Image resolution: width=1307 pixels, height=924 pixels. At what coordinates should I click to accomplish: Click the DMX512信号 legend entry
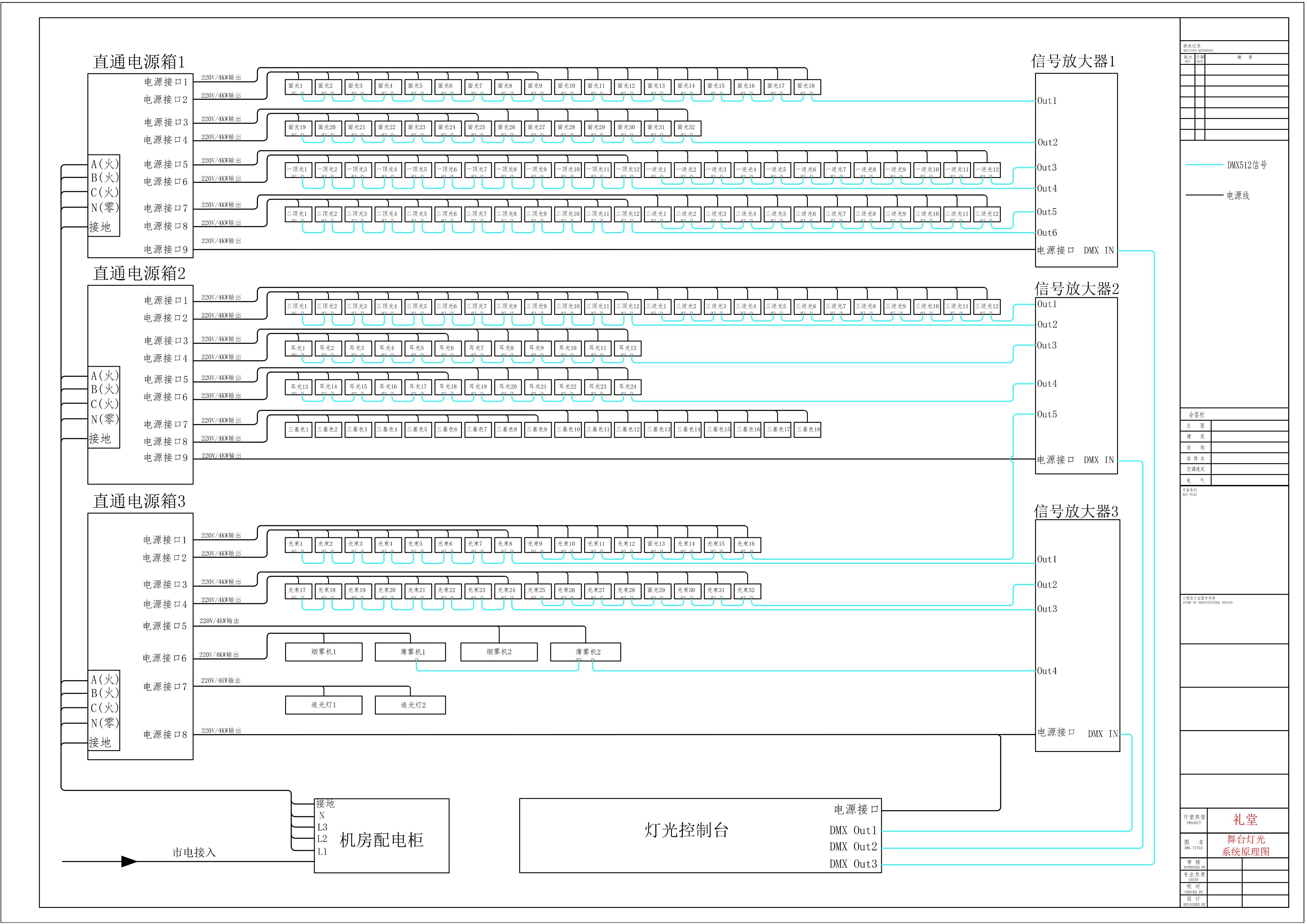(x=1247, y=165)
